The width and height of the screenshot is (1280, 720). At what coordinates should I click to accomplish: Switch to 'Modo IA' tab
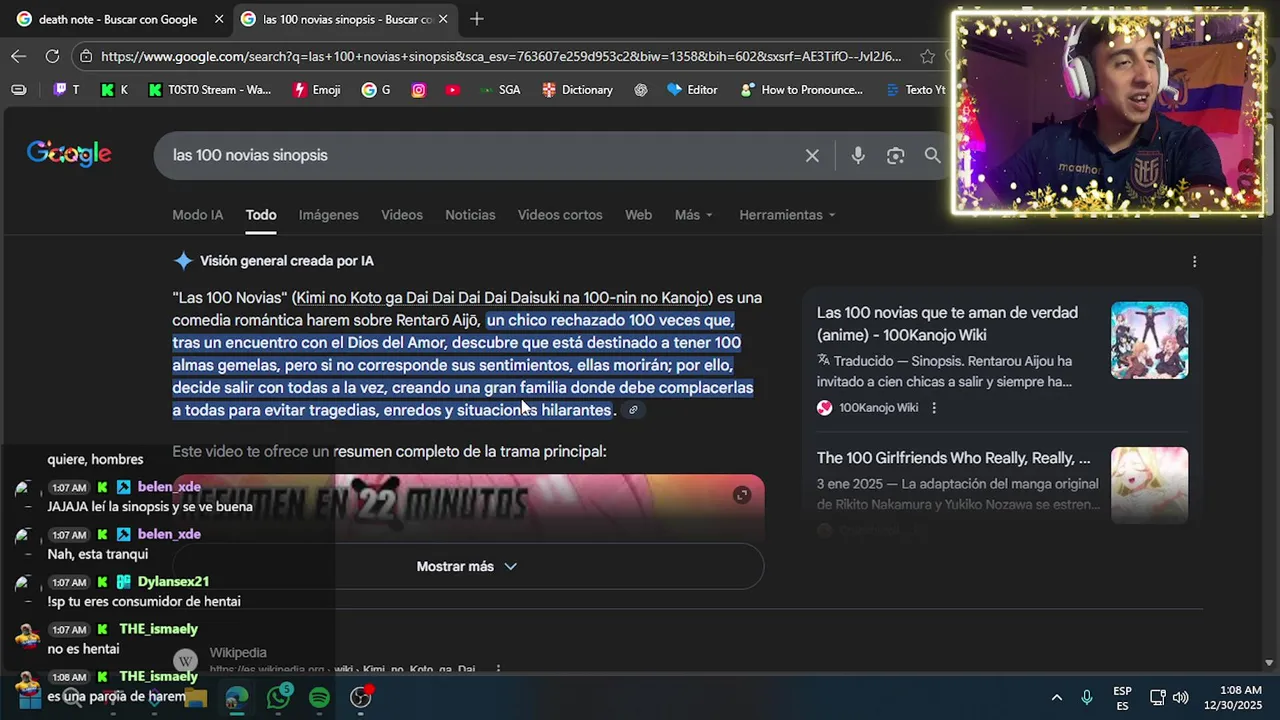pyautogui.click(x=198, y=215)
